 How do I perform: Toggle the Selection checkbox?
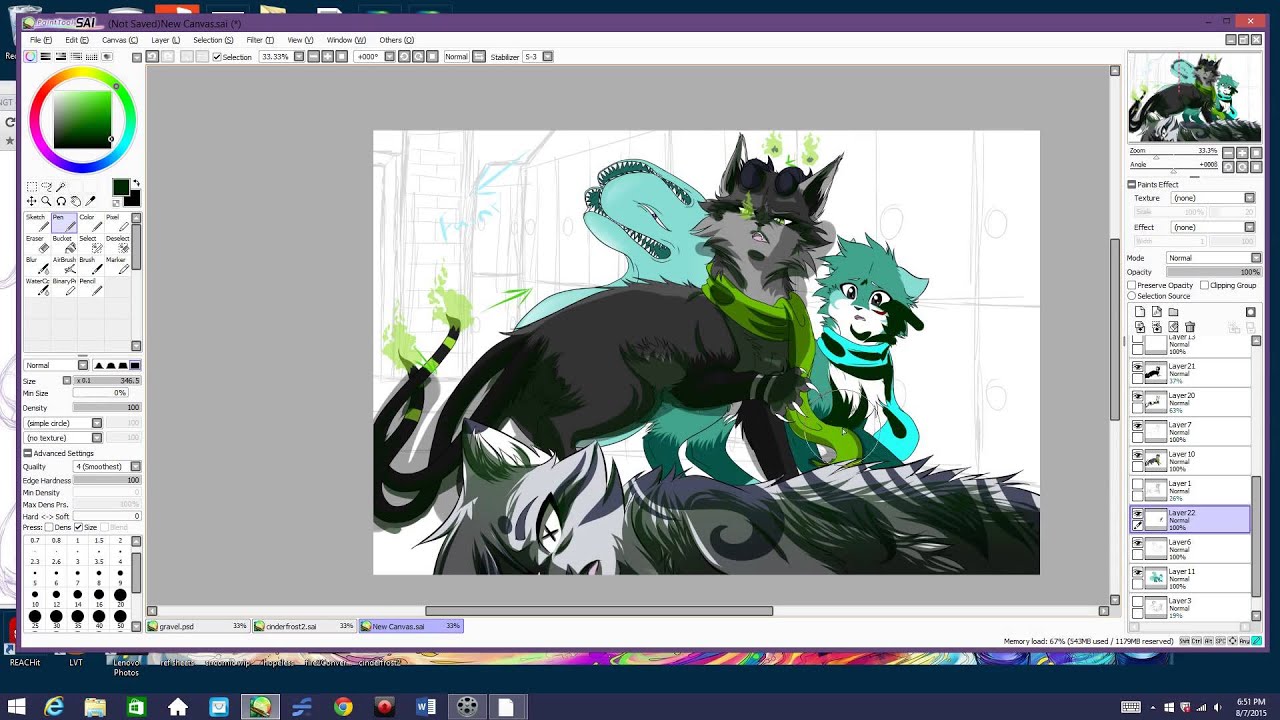(217, 57)
